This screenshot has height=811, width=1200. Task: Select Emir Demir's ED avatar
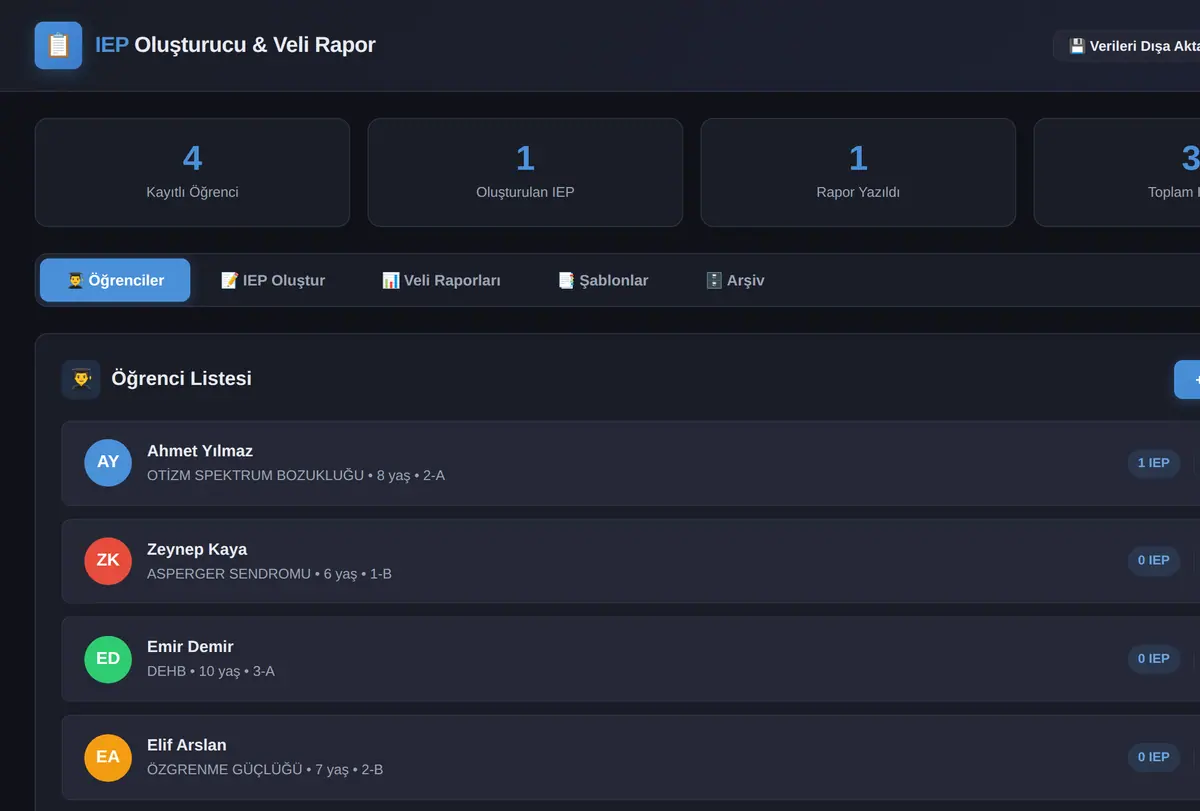point(108,659)
